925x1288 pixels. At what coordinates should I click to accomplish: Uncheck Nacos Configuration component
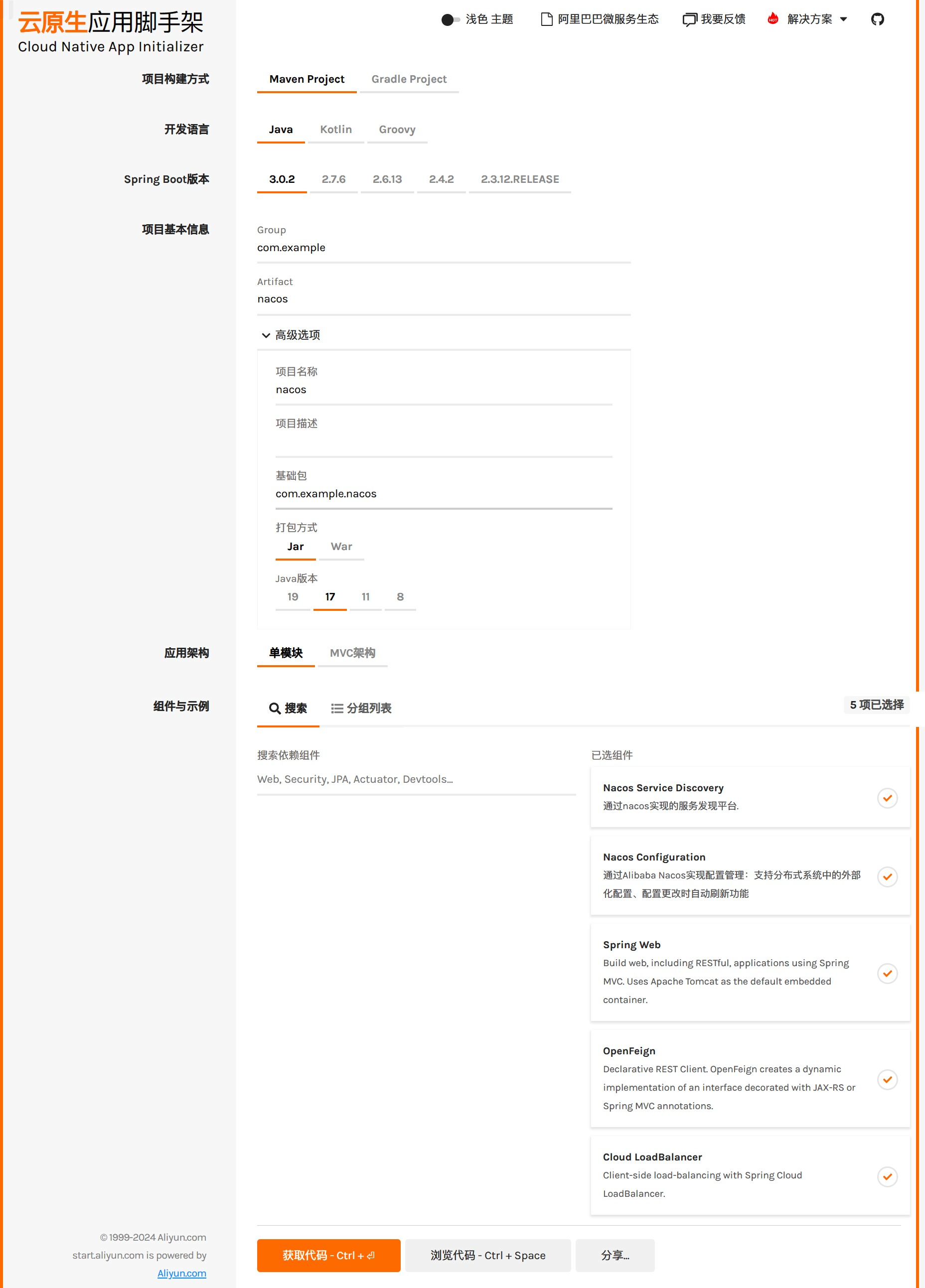(x=887, y=876)
